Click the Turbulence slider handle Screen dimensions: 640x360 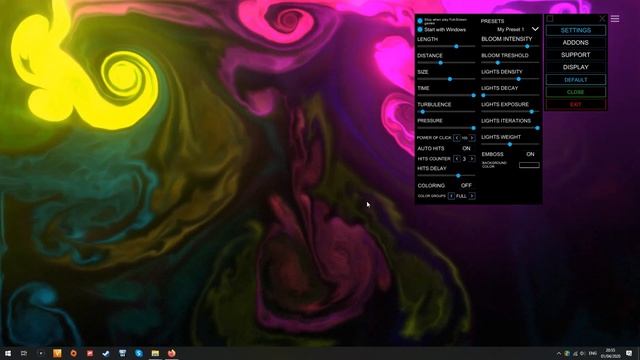tap(423, 112)
